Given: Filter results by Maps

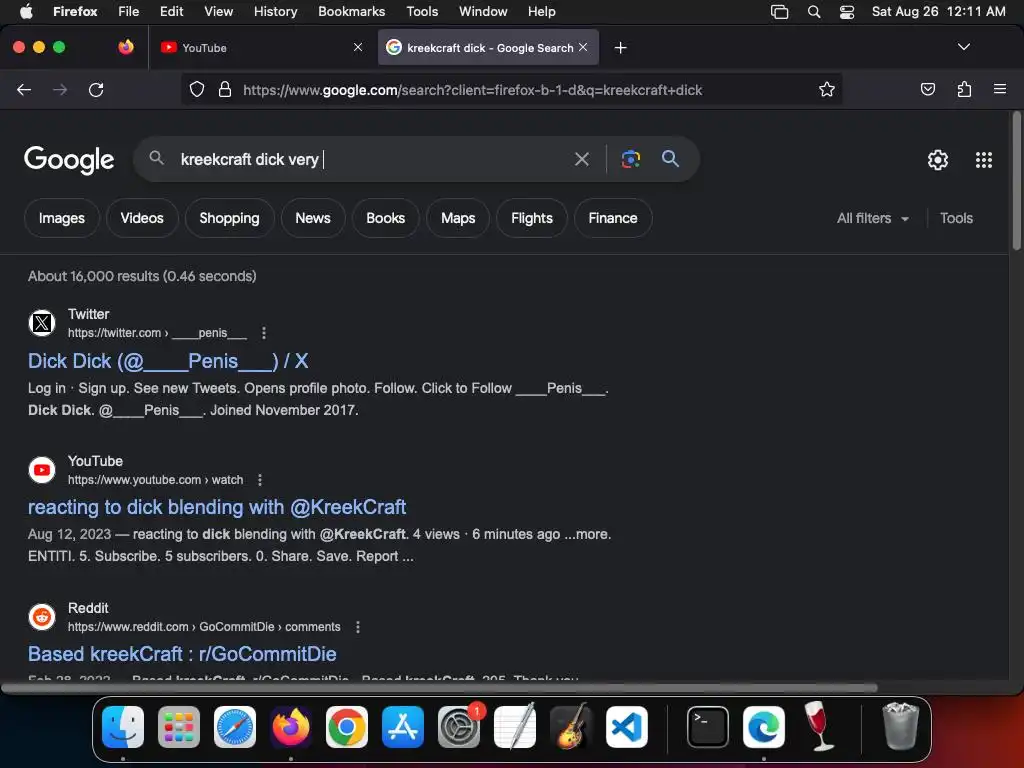Looking at the screenshot, I should [x=458, y=218].
